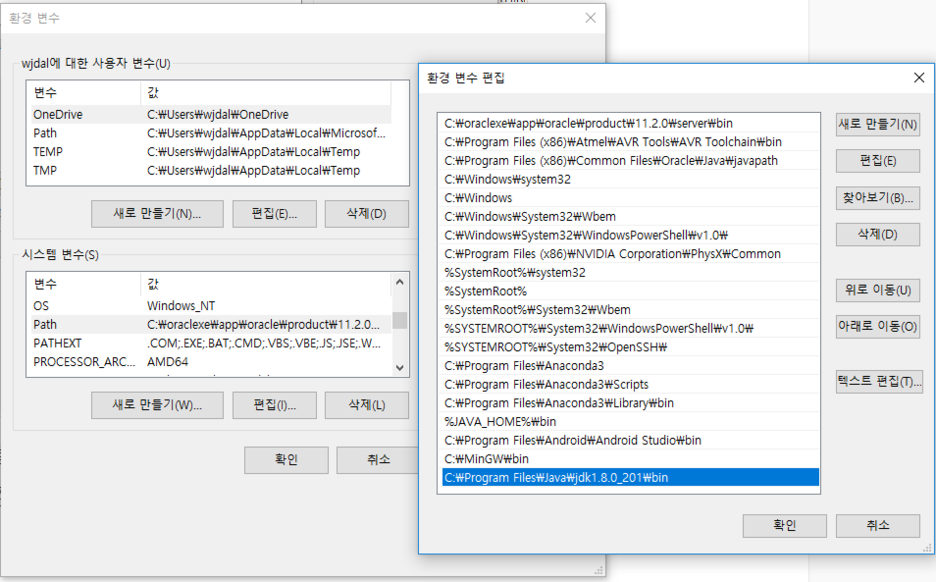Viewport: 936px width, 582px height.
Task: Select the %SYSTEMROOT% OpenSSH entry
Action: (x=630, y=347)
